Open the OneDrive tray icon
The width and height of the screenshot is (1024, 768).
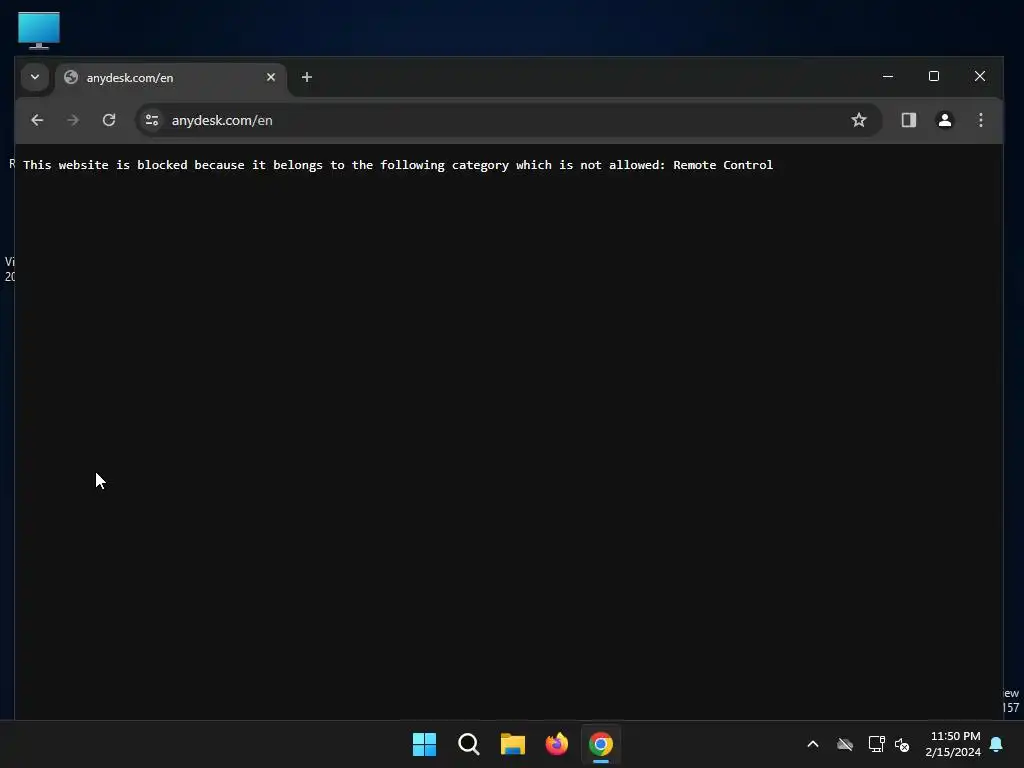click(845, 744)
